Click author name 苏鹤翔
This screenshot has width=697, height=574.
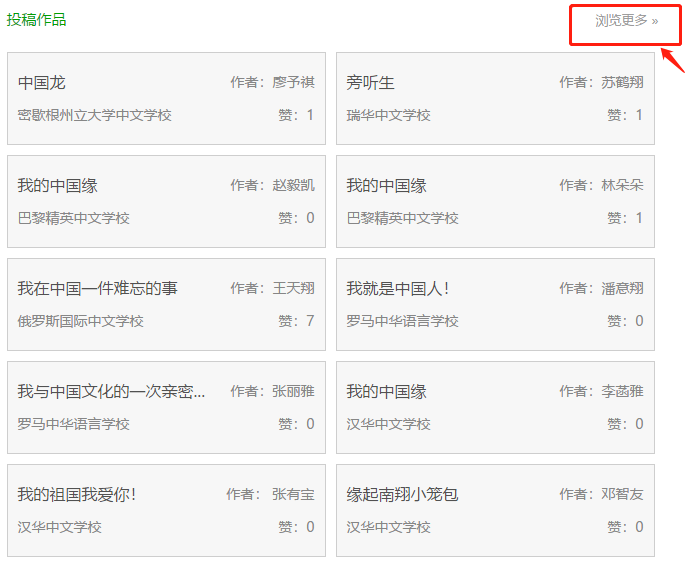click(622, 82)
